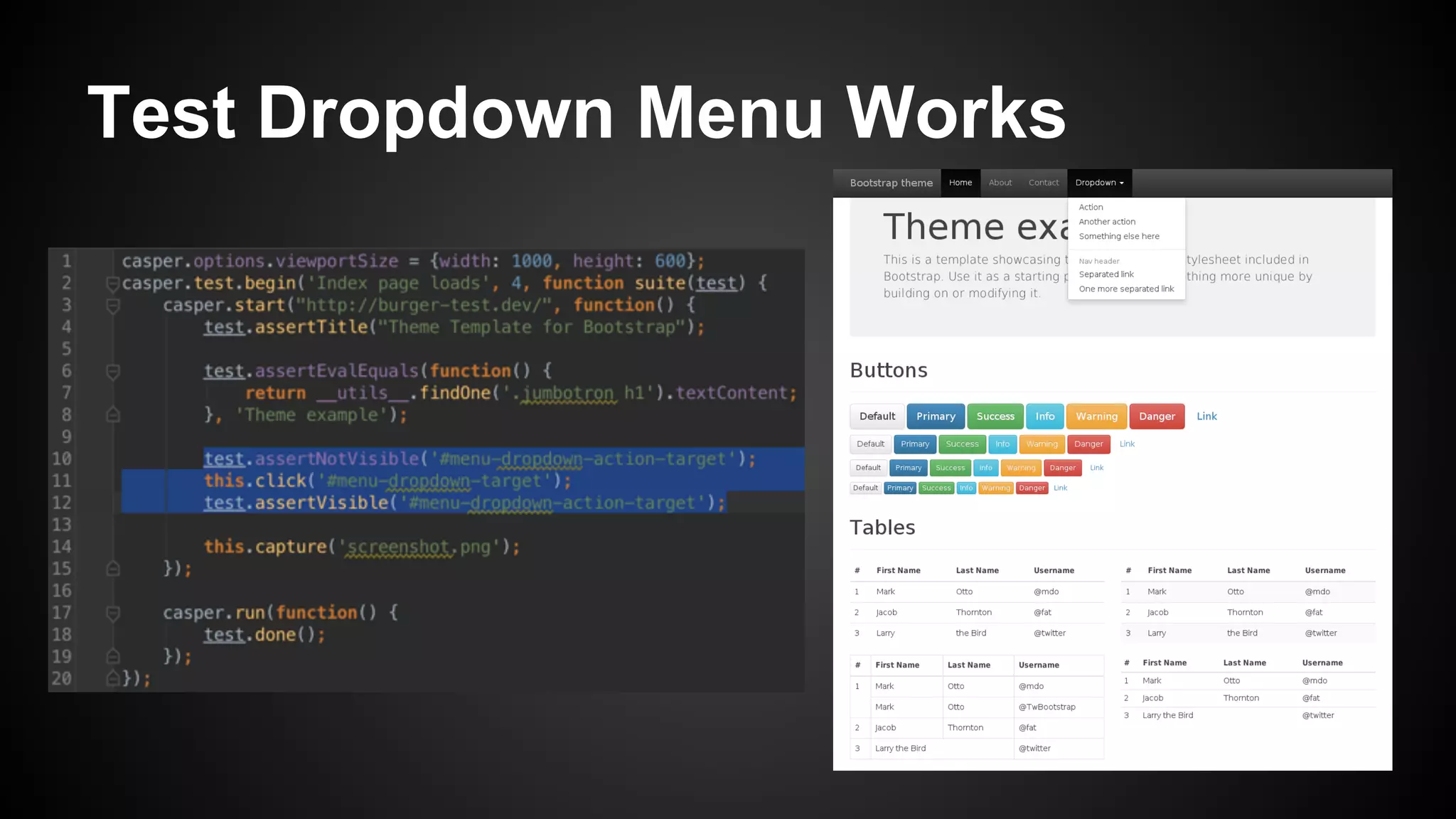Image resolution: width=1456 pixels, height=819 pixels.
Task: Click line number 1 in the gutter
Action: click(66, 261)
